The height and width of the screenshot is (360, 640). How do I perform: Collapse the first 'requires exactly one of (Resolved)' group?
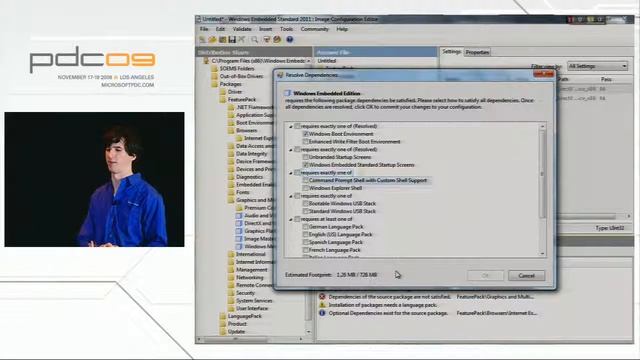[x=291, y=127]
